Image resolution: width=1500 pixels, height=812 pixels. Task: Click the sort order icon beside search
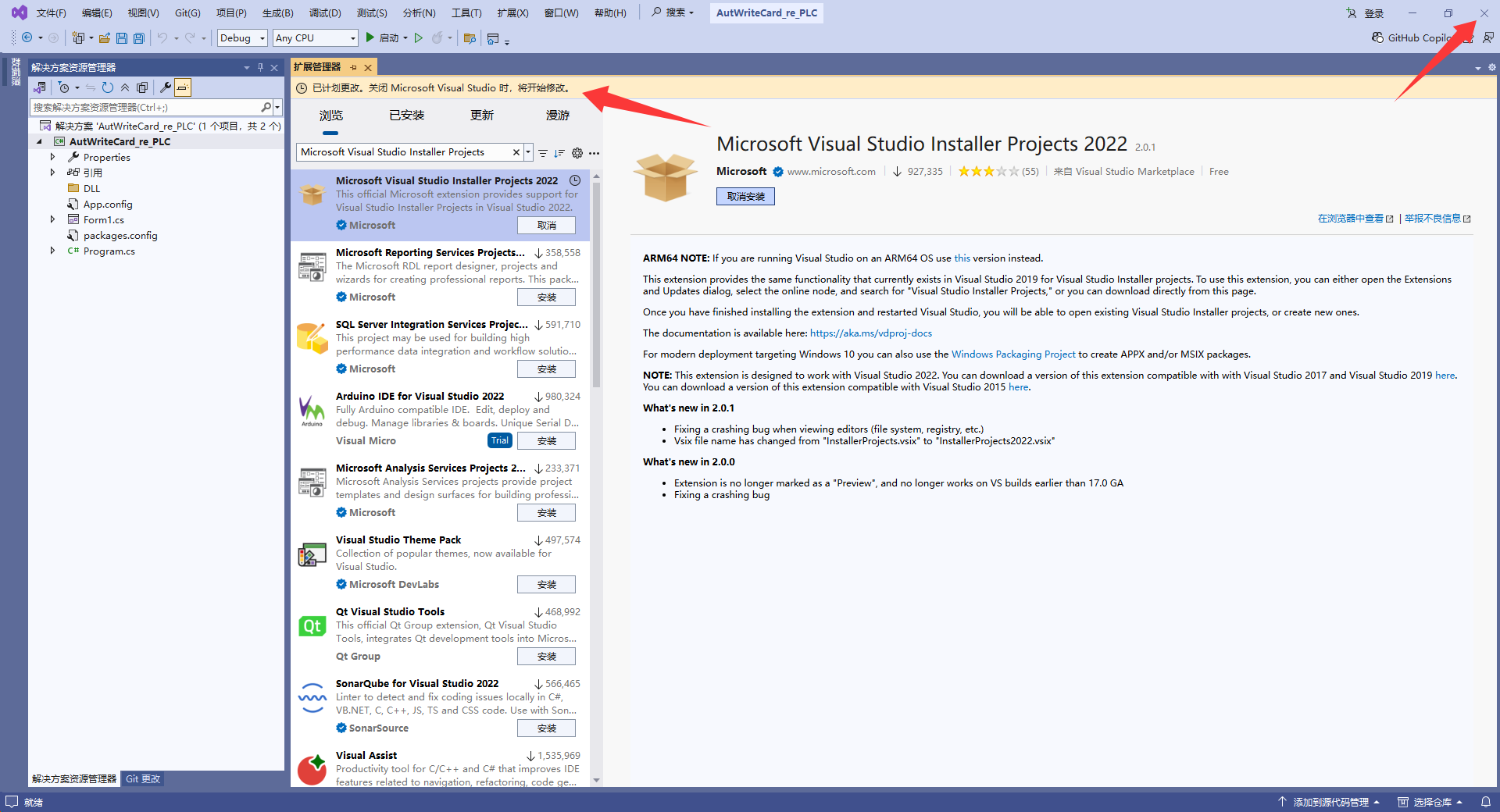coord(559,153)
